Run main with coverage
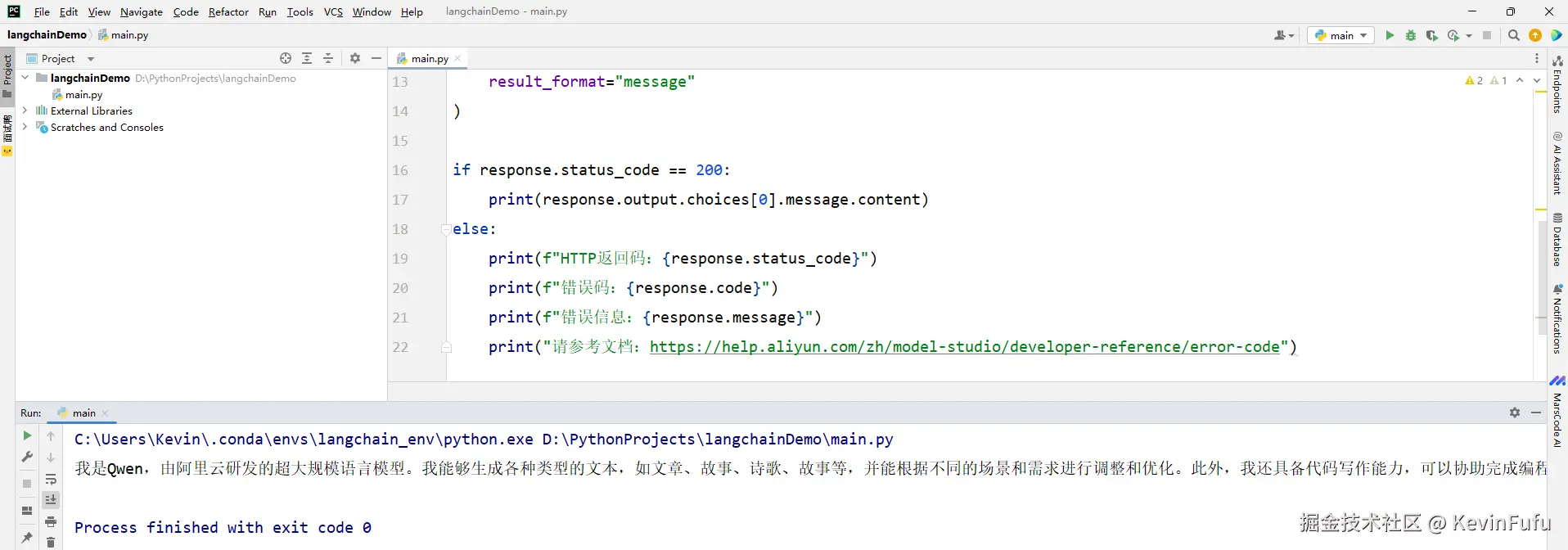Screen dimensions: 1568x550 point(1431,35)
